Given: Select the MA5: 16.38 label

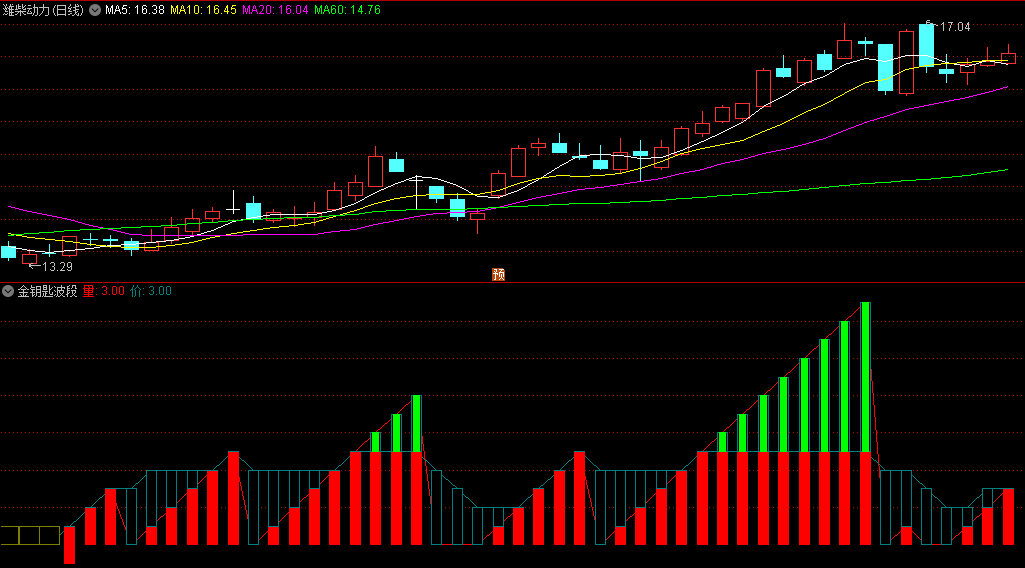Looking at the screenshot, I should 135,10.
